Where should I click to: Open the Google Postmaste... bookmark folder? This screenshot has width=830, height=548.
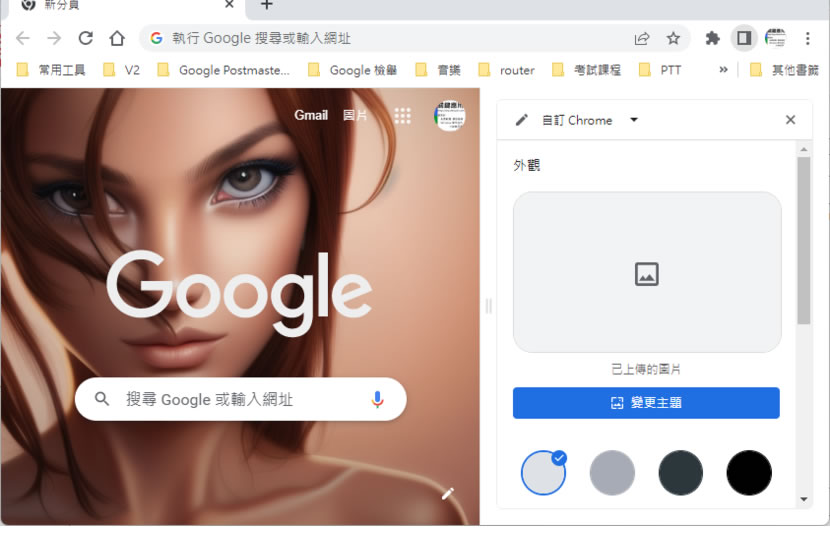(x=224, y=70)
